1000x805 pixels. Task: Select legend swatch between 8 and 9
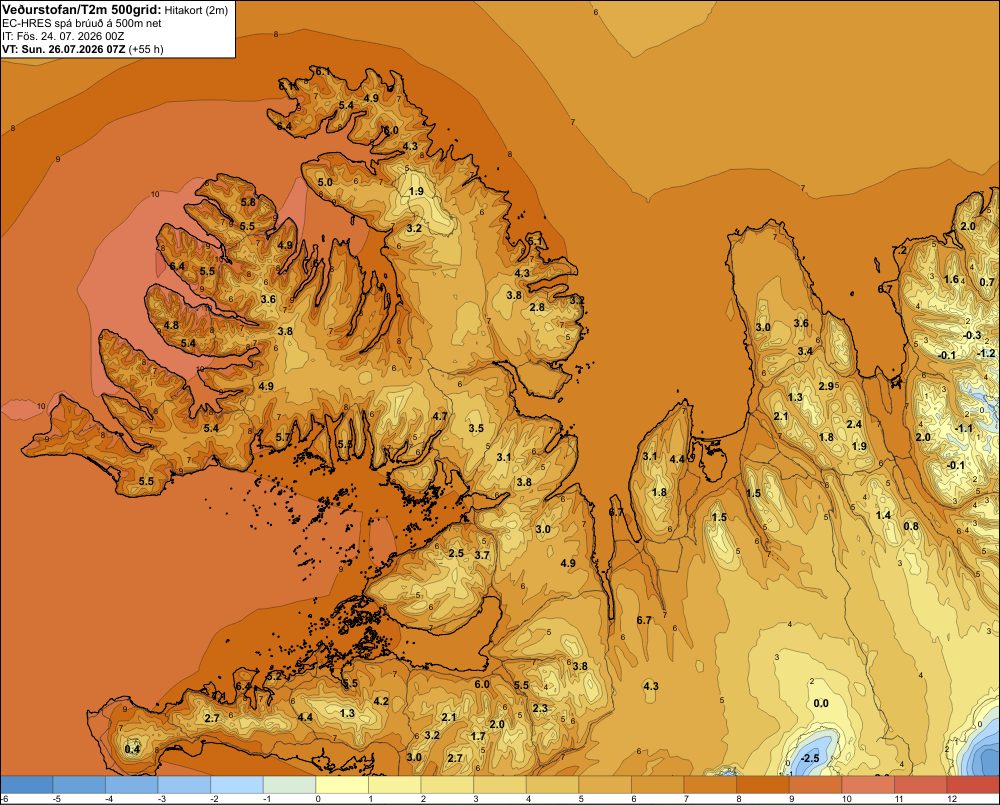(763, 785)
